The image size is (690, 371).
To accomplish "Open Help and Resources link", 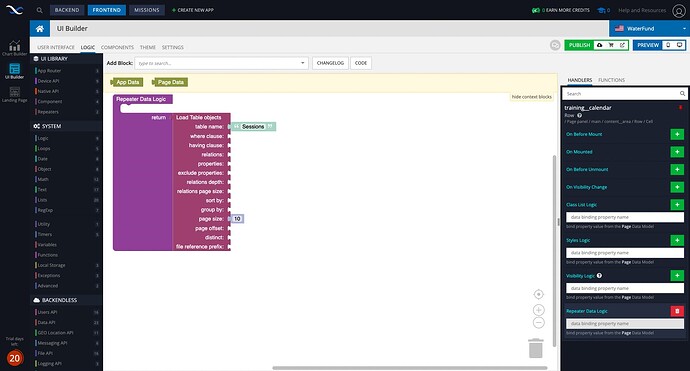I will (x=642, y=10).
